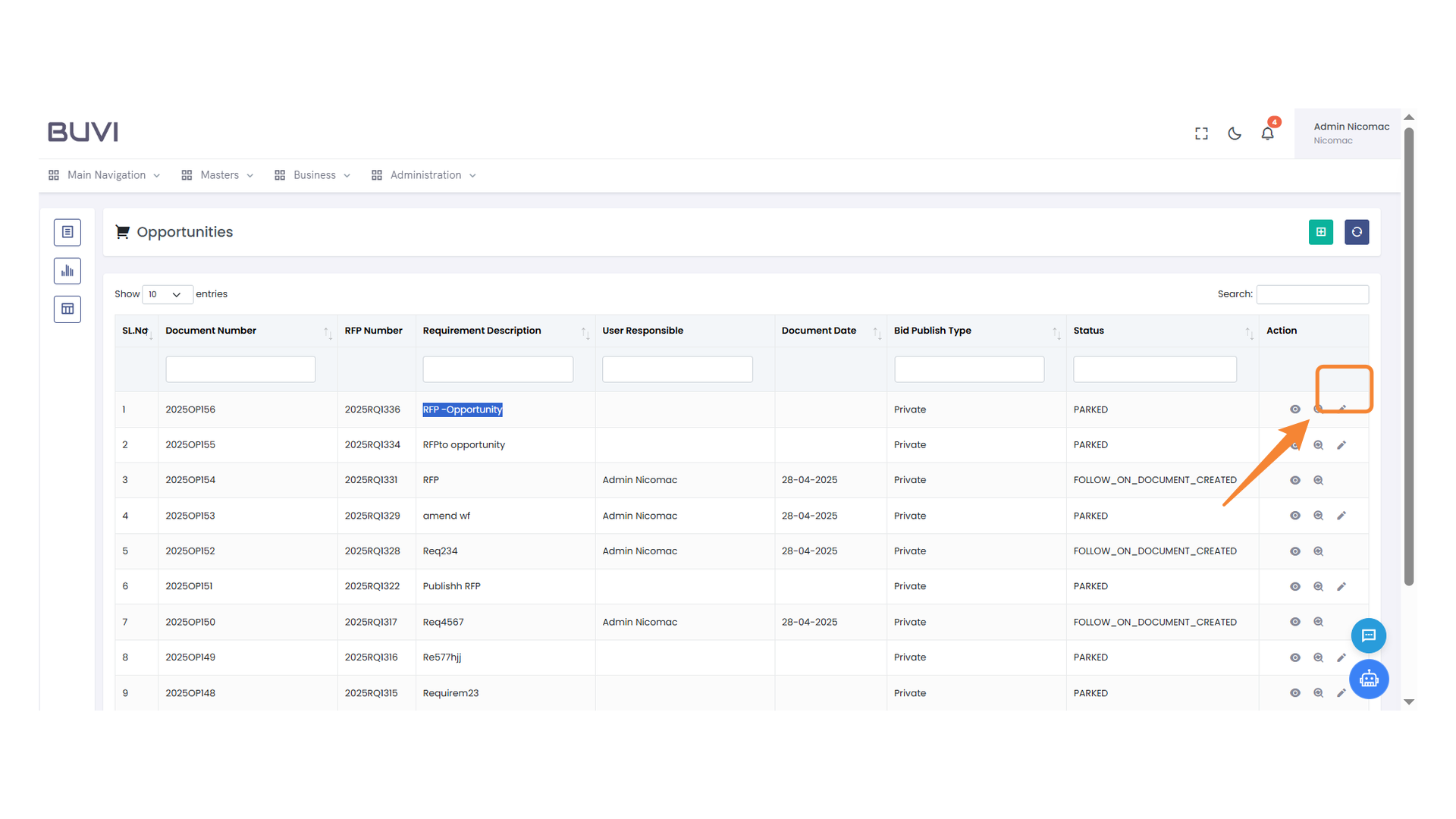Open notifications bell with badge
This screenshot has height=819, width=1456.
[x=1267, y=133]
